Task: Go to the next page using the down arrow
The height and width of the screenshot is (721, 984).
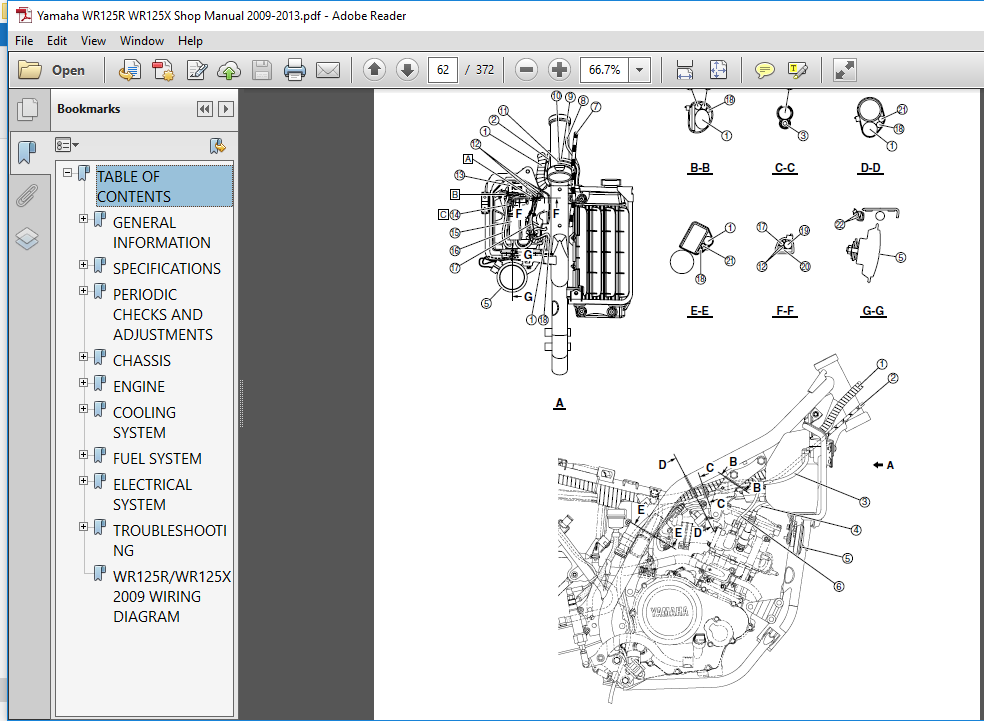Action: tap(407, 69)
